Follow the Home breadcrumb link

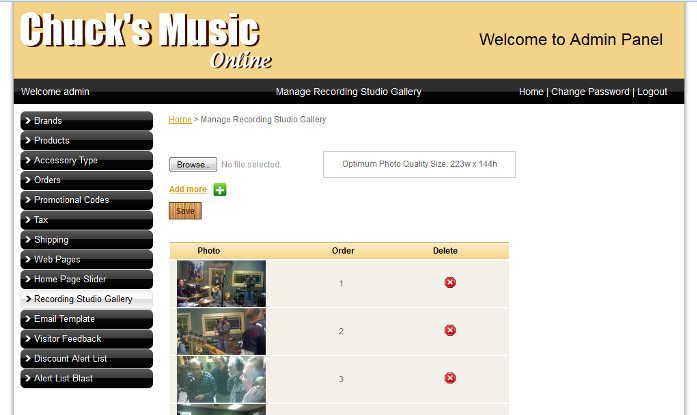180,119
